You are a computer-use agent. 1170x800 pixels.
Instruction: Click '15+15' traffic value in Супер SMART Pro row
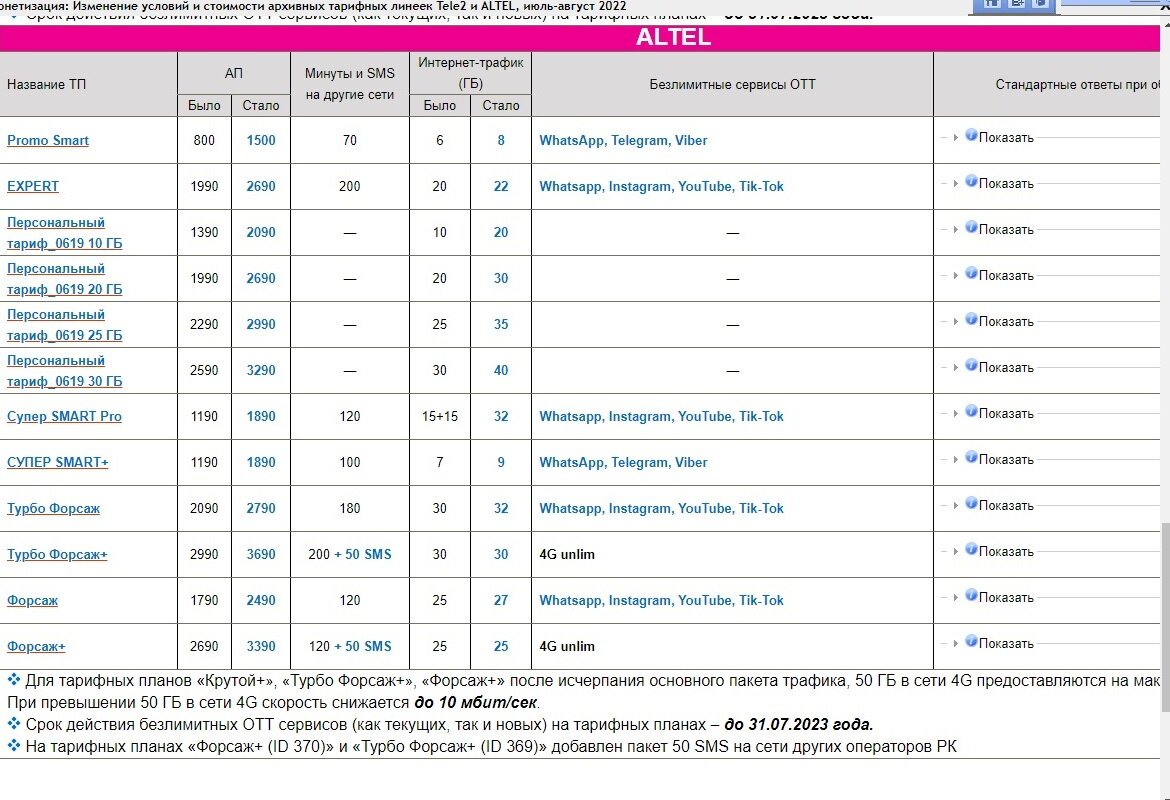pyautogui.click(x=439, y=416)
